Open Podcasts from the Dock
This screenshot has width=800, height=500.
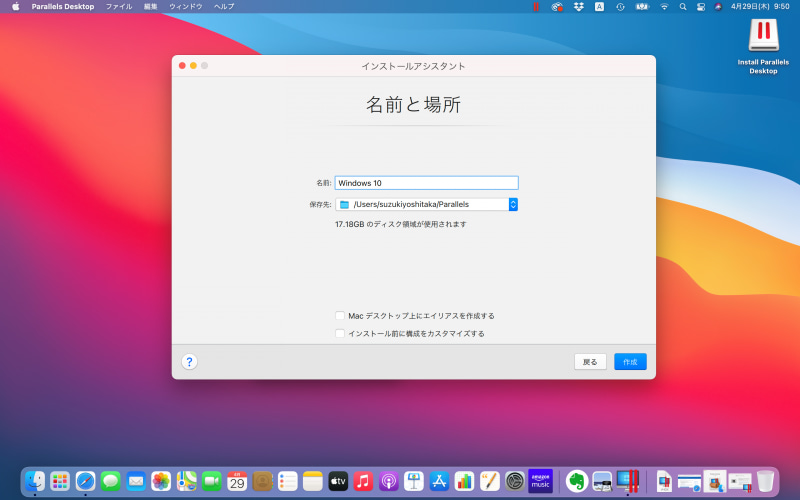pyautogui.click(x=388, y=481)
